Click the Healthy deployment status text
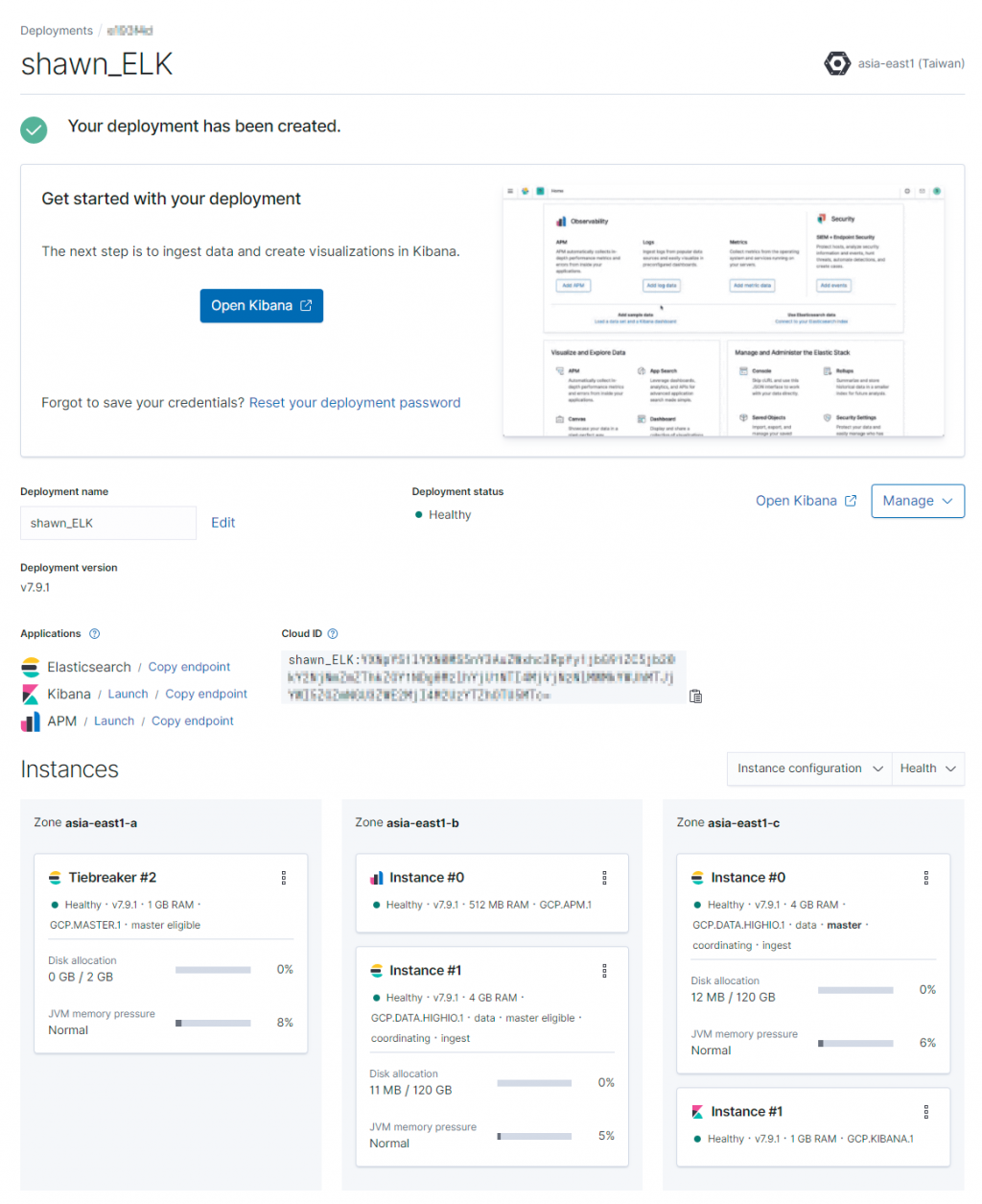 [x=450, y=515]
